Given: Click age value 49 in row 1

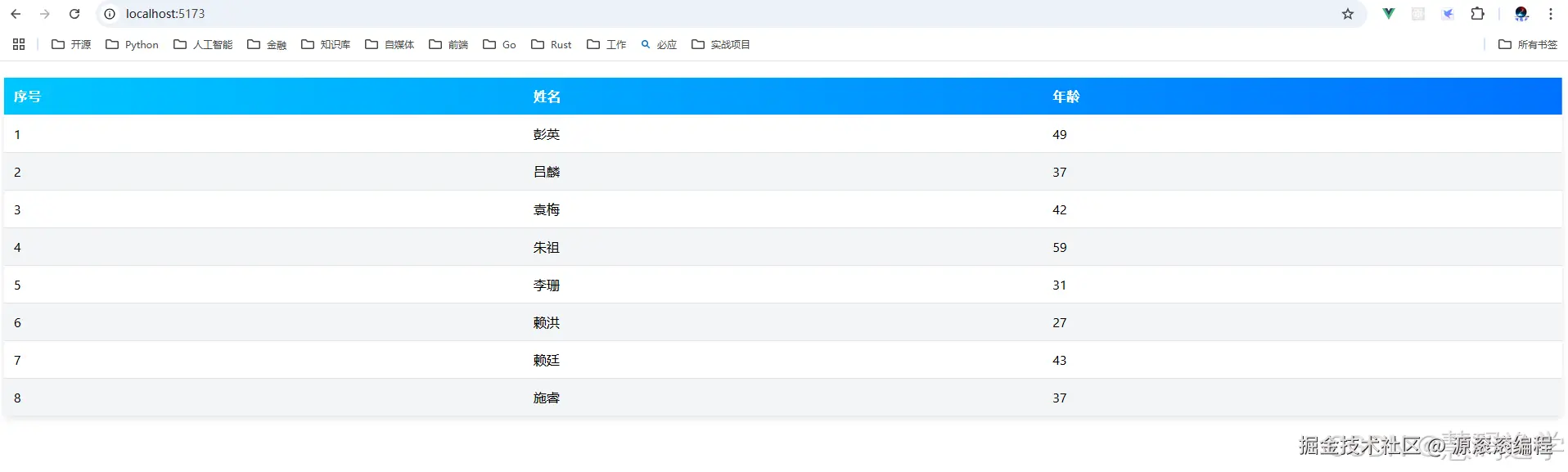Looking at the screenshot, I should point(1060,134).
